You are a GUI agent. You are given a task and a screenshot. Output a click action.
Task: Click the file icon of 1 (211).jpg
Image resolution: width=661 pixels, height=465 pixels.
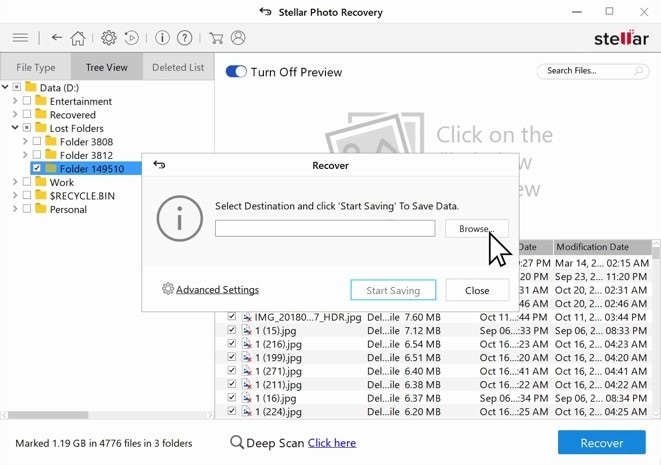(x=247, y=384)
